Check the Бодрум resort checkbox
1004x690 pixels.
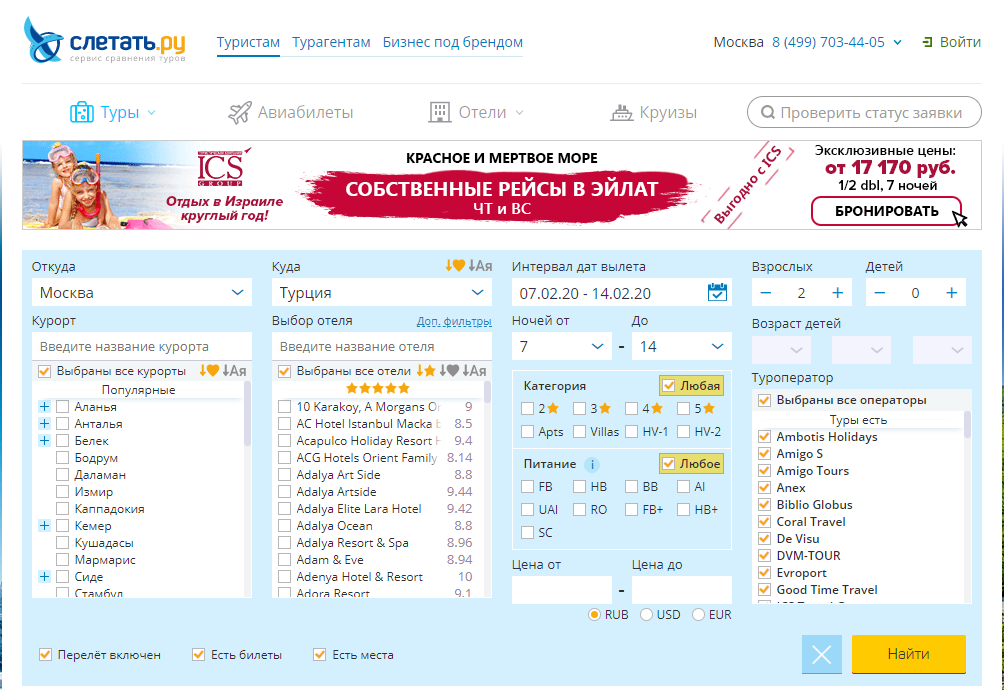coord(62,458)
